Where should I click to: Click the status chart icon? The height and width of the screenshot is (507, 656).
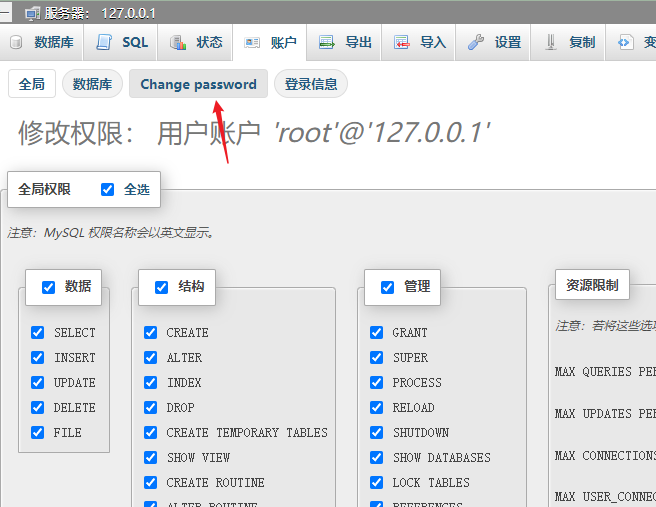[178, 42]
